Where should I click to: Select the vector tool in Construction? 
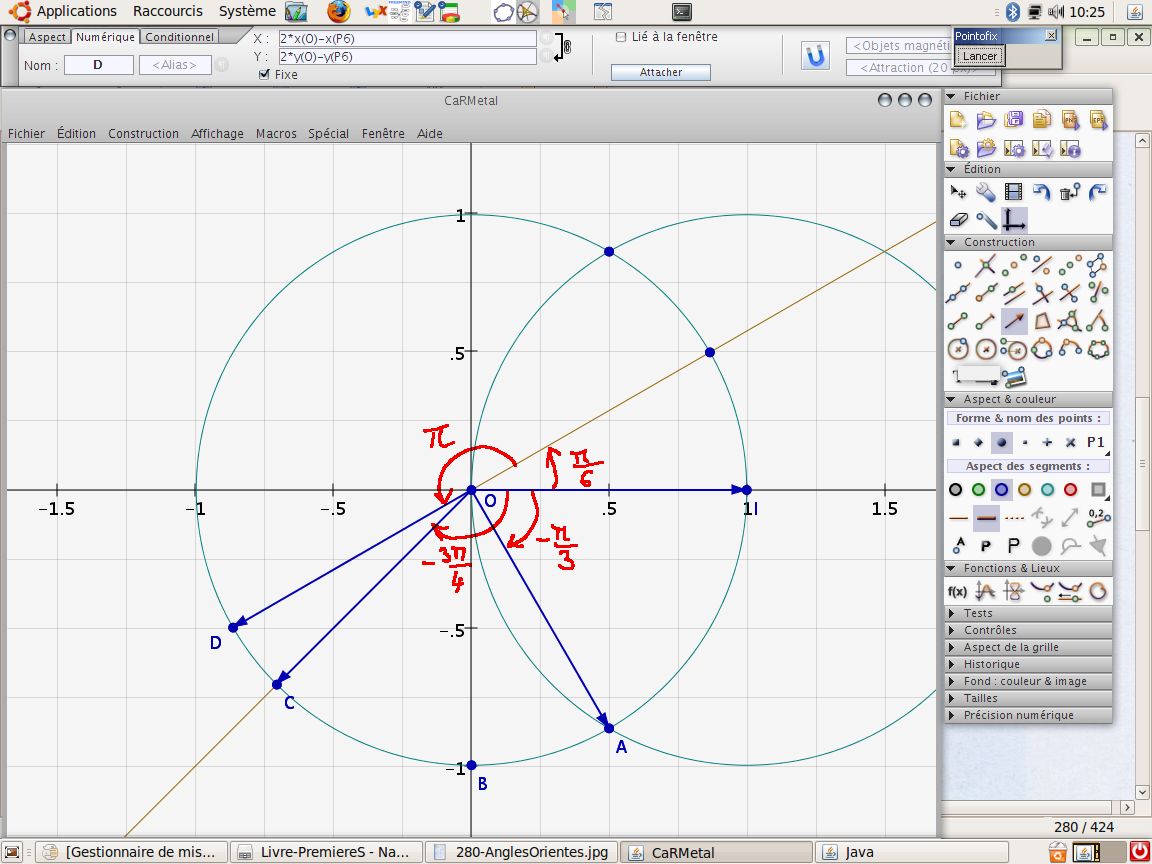click(x=1014, y=321)
